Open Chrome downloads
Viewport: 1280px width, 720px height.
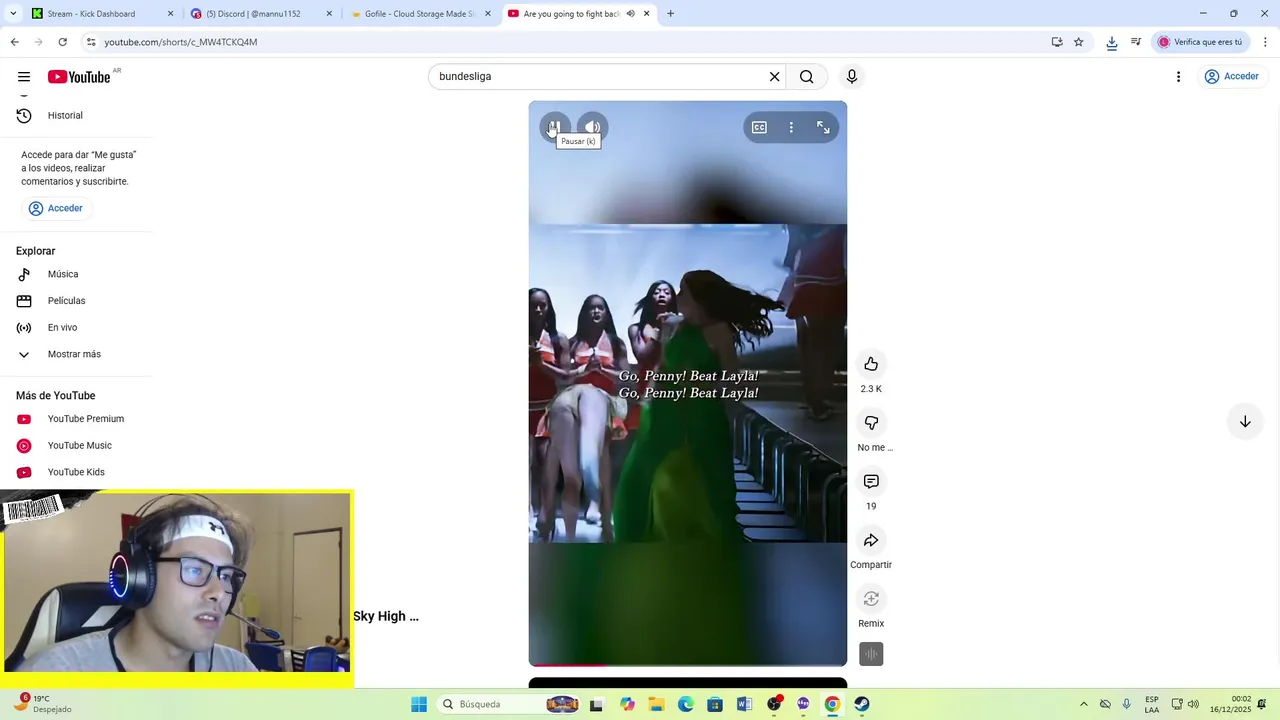click(x=1112, y=42)
